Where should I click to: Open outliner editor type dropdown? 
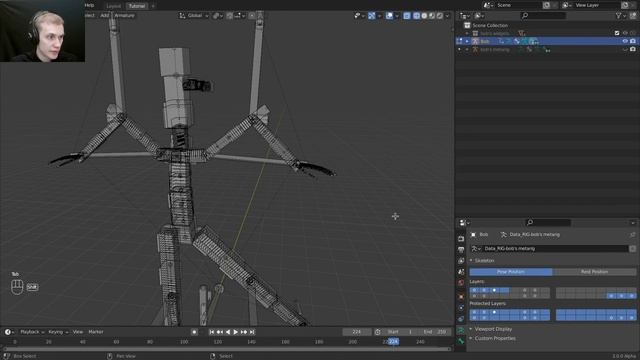pyautogui.click(x=464, y=16)
